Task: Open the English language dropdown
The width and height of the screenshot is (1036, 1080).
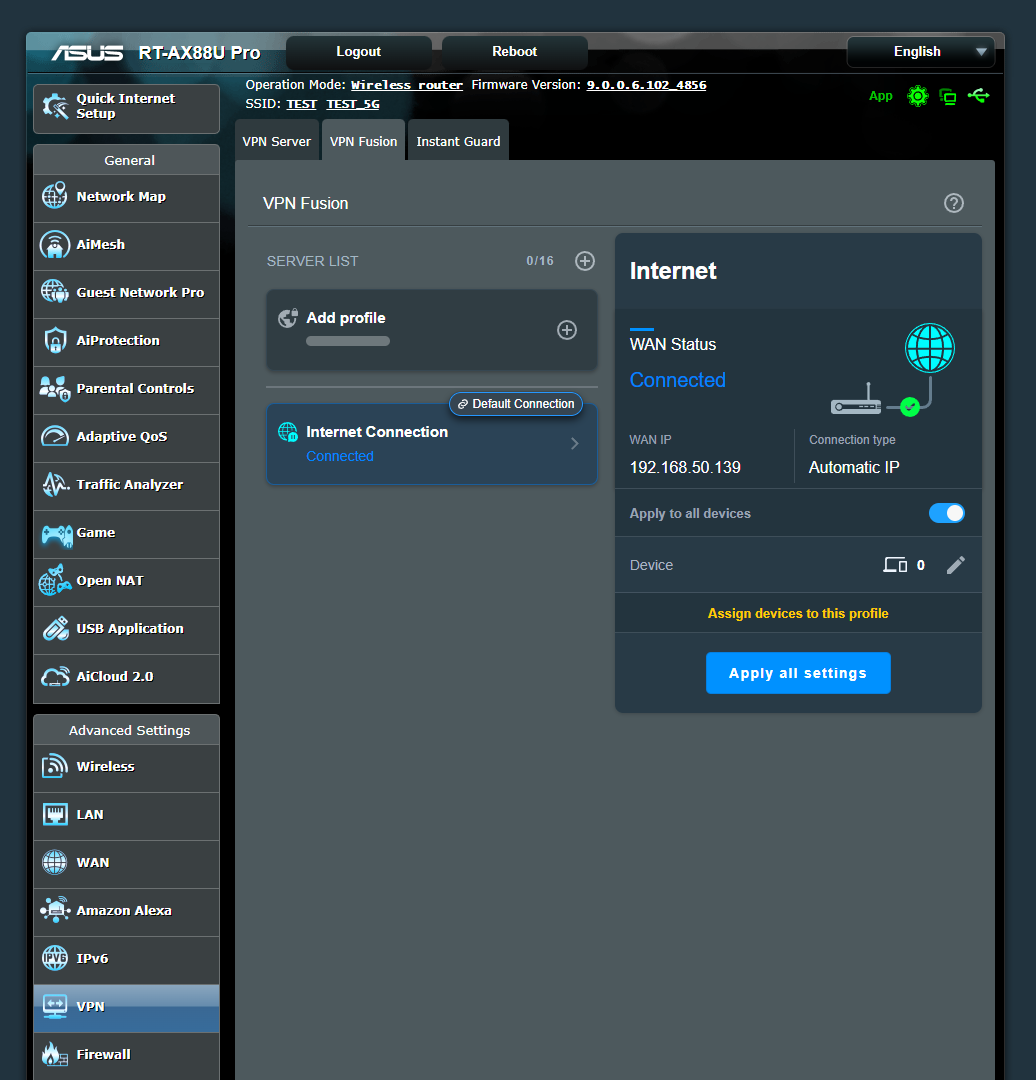Action: point(920,52)
